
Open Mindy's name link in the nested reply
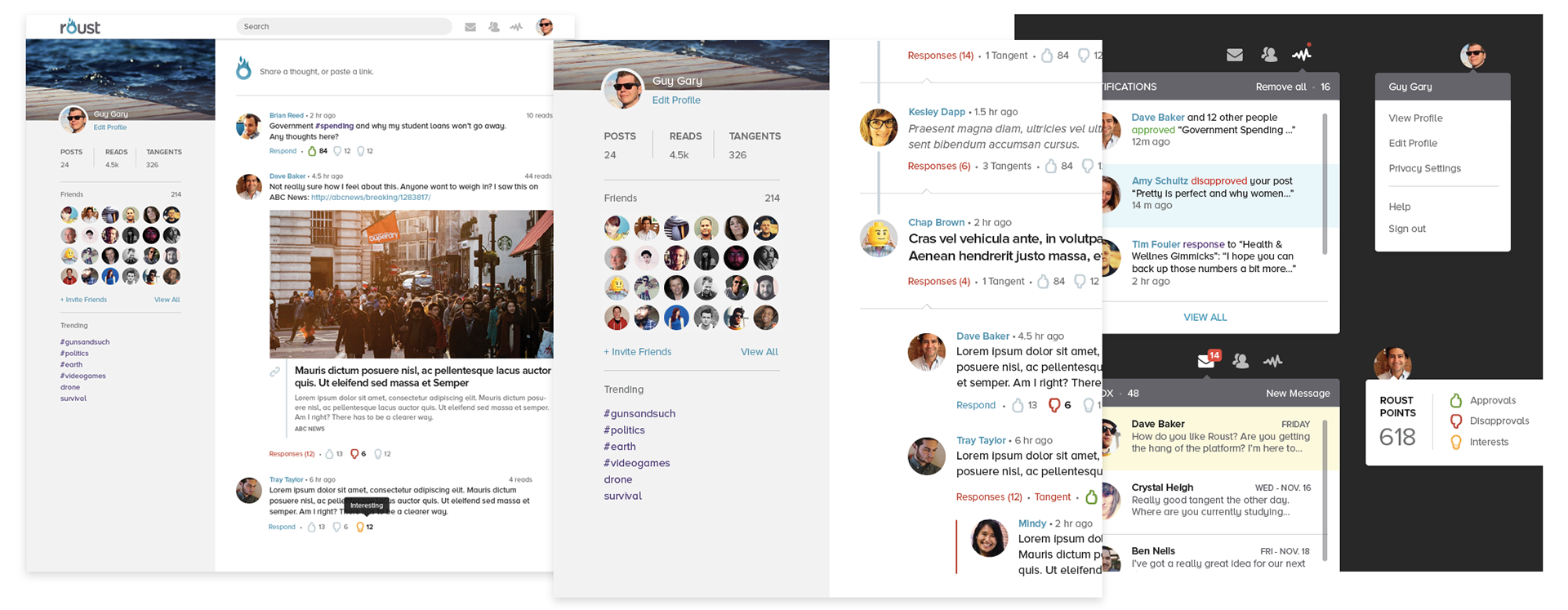tap(1032, 523)
